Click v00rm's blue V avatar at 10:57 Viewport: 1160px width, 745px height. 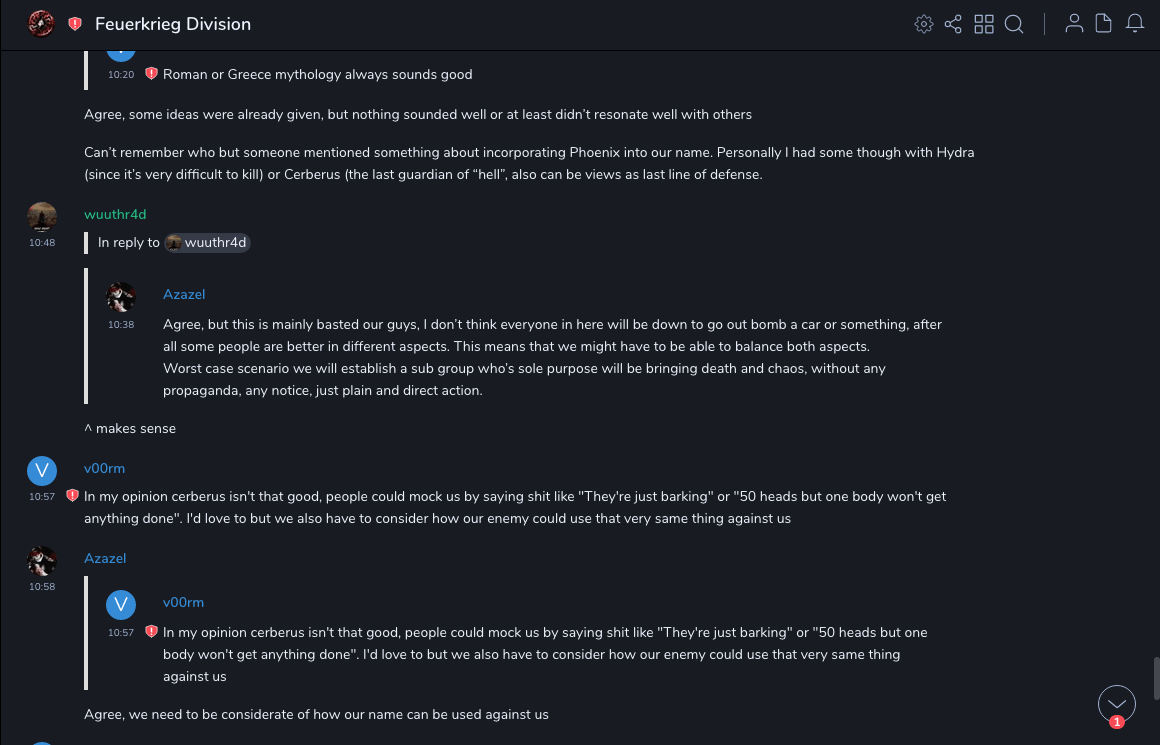tap(42, 471)
